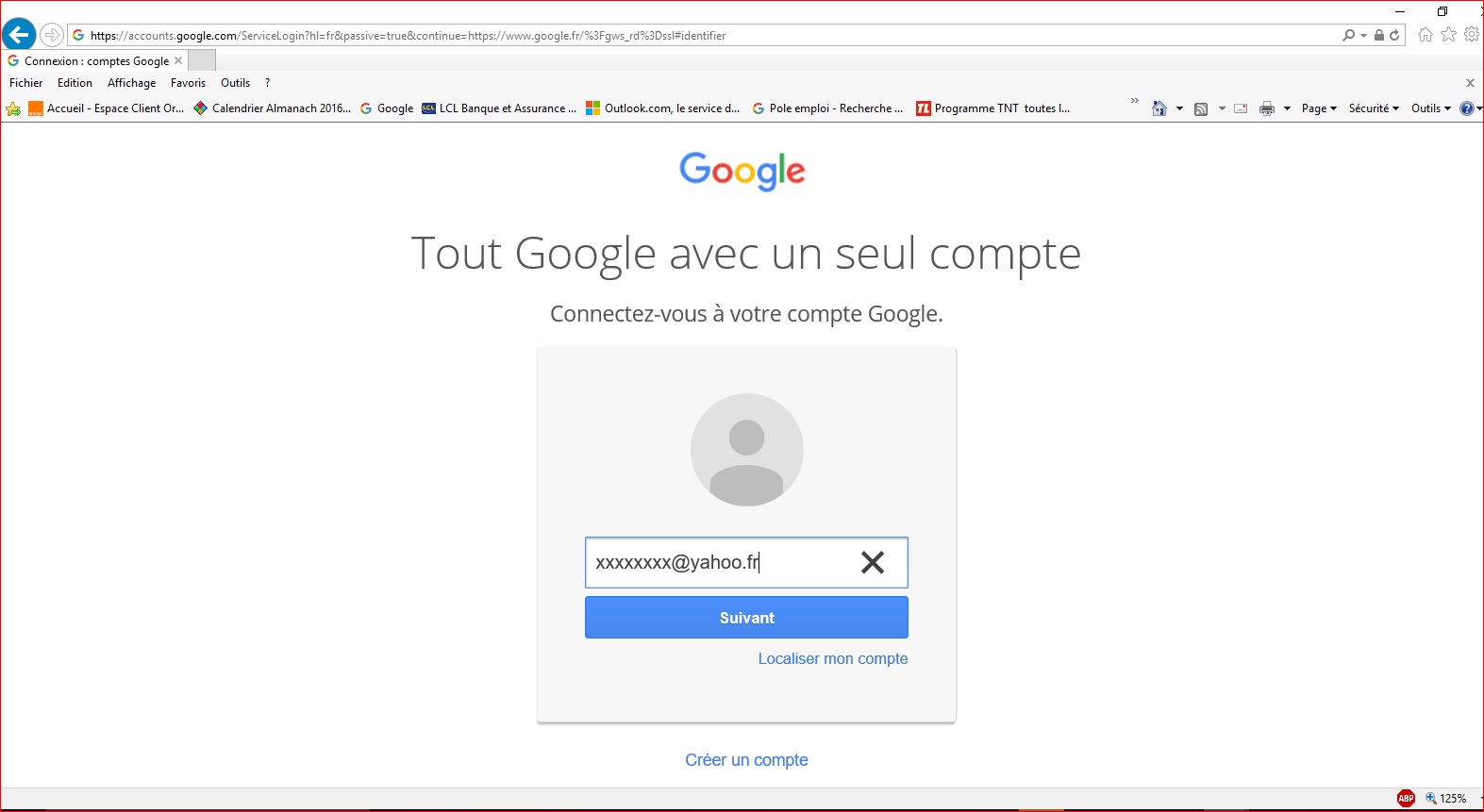Click the printer icon
Viewport: 1484px width, 812px height.
coord(1267,108)
